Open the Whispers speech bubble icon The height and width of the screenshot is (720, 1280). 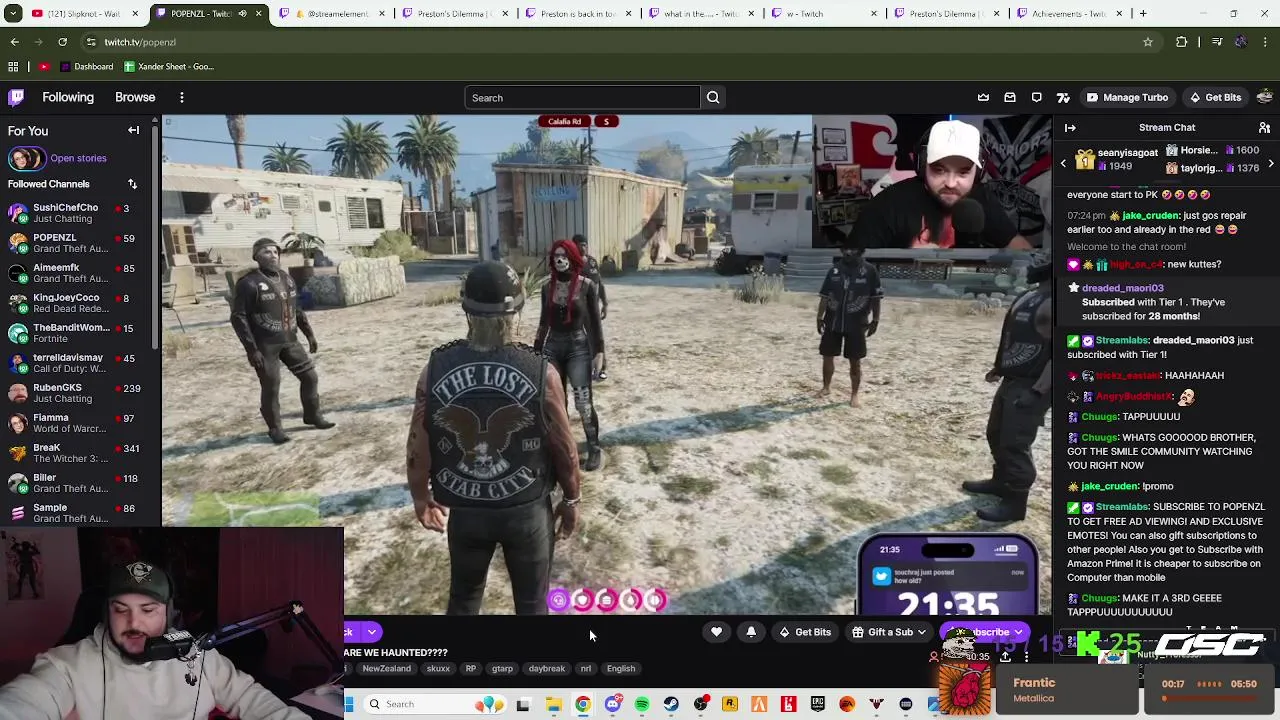(1036, 98)
